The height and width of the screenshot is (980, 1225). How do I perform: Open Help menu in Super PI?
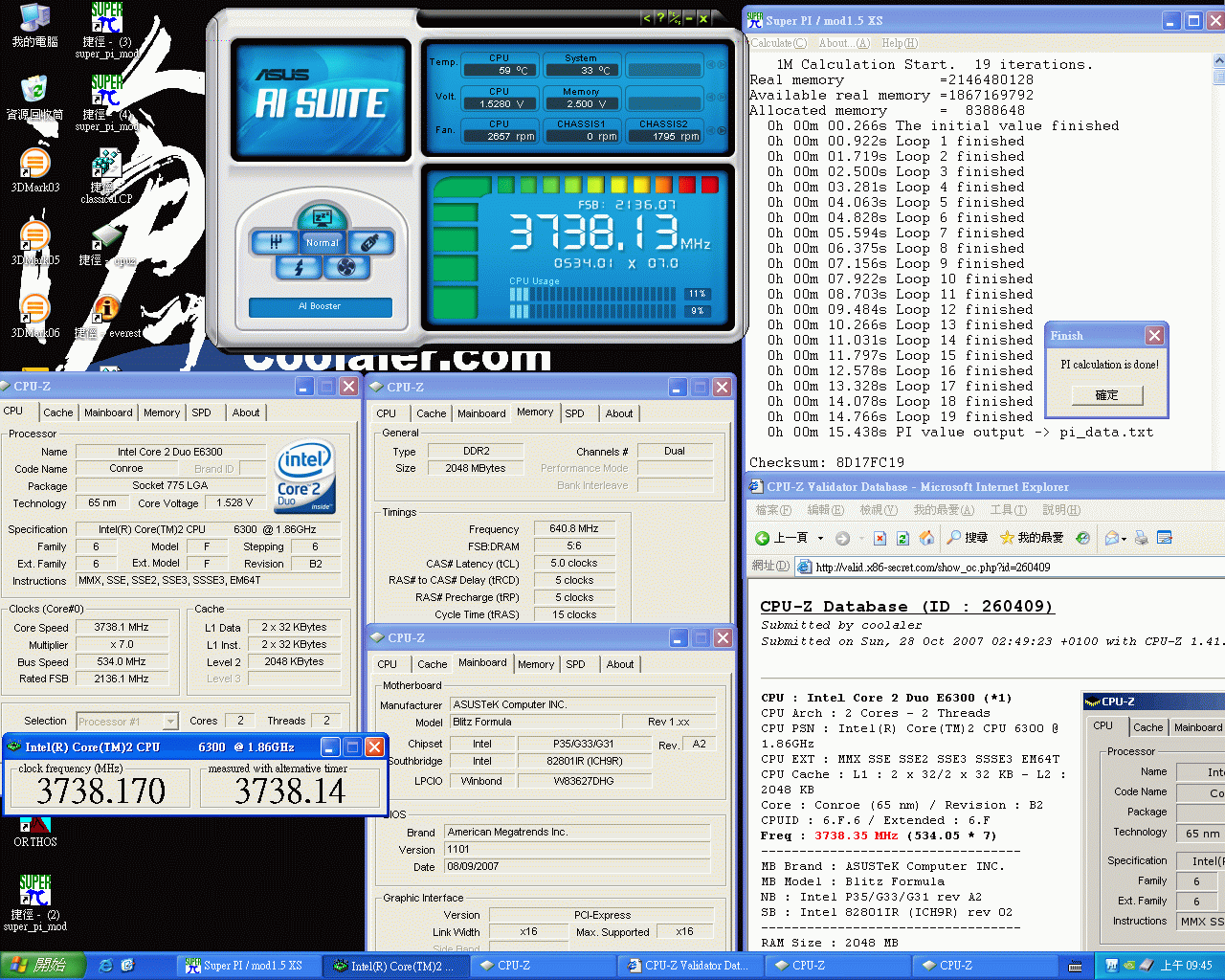[x=900, y=43]
